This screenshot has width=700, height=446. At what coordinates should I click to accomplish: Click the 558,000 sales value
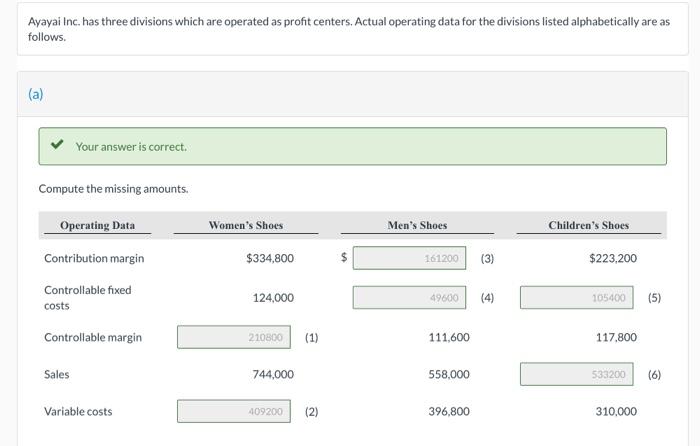pyautogui.click(x=449, y=375)
